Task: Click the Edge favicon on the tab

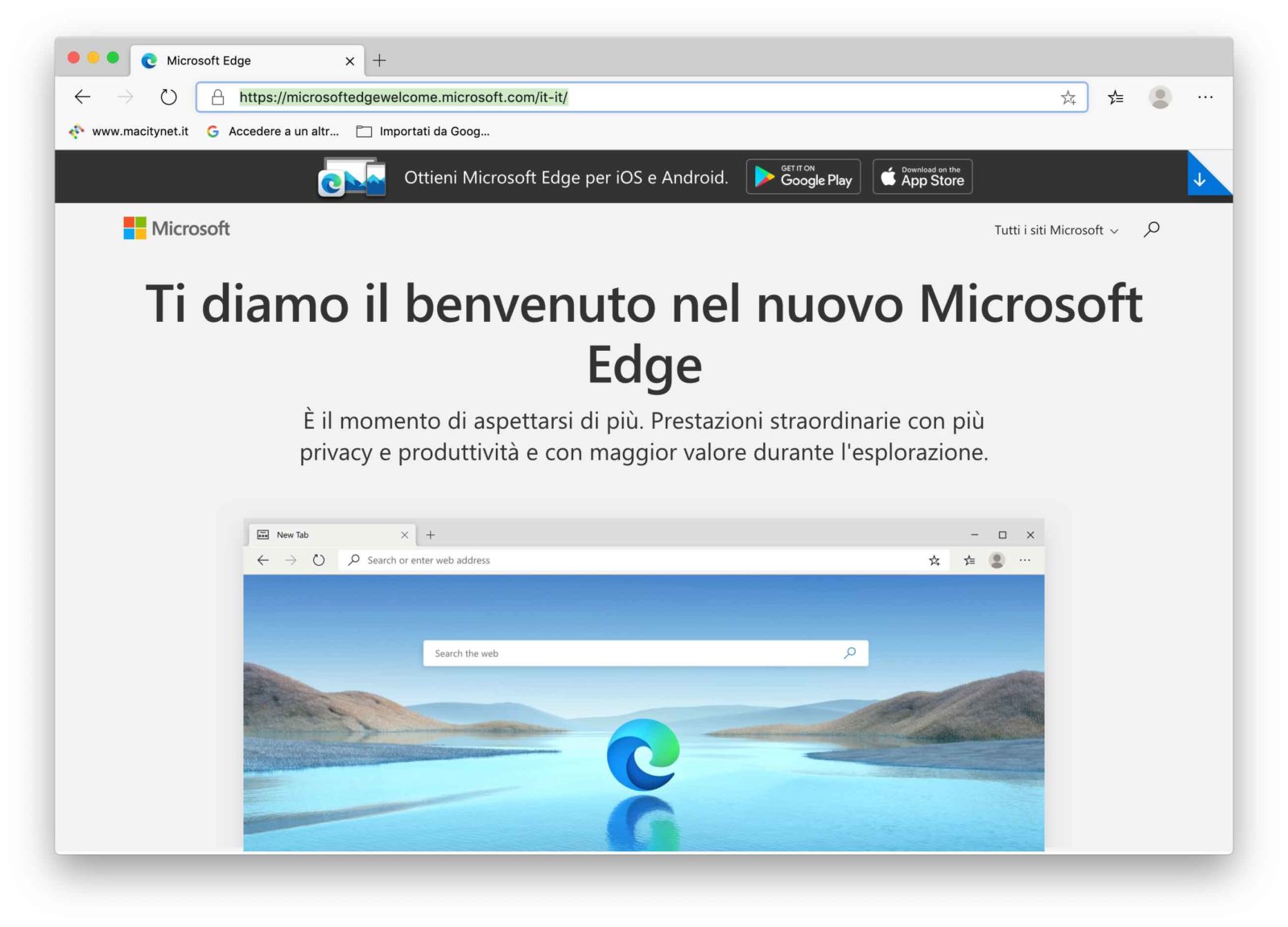Action: tap(150, 60)
